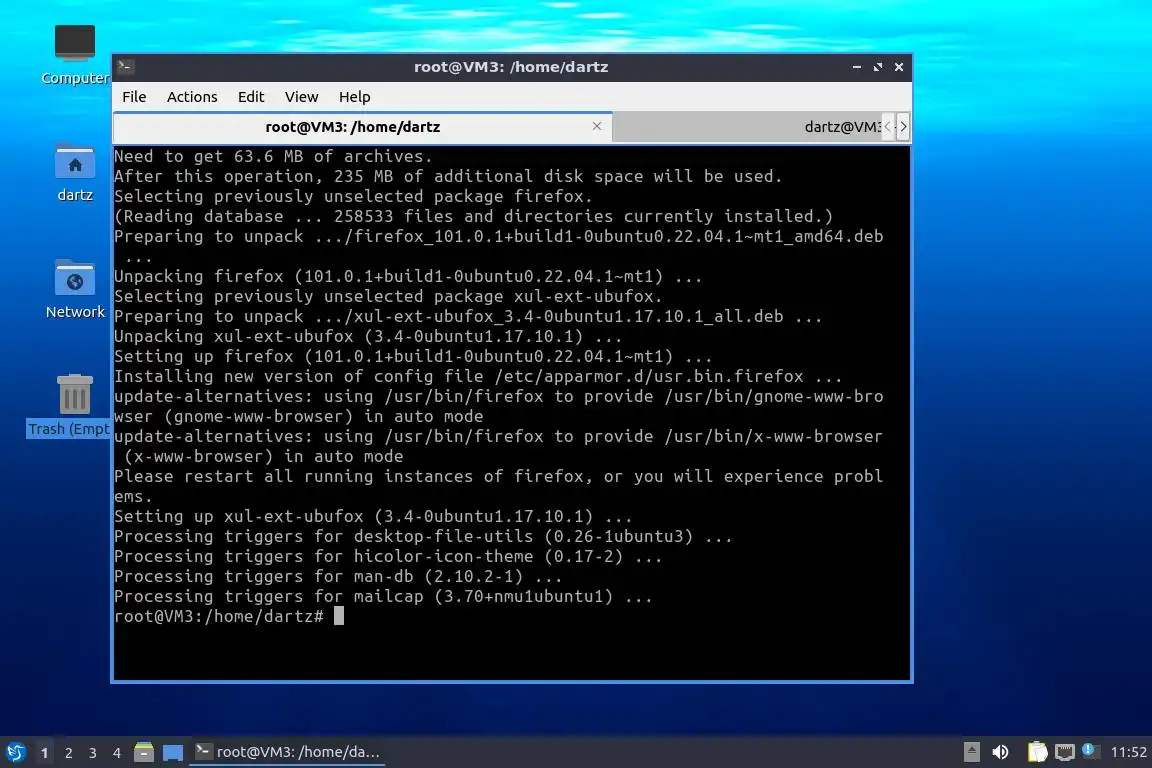This screenshot has width=1152, height=768.
Task: Open the Network desktop icon
Action: pos(75,289)
